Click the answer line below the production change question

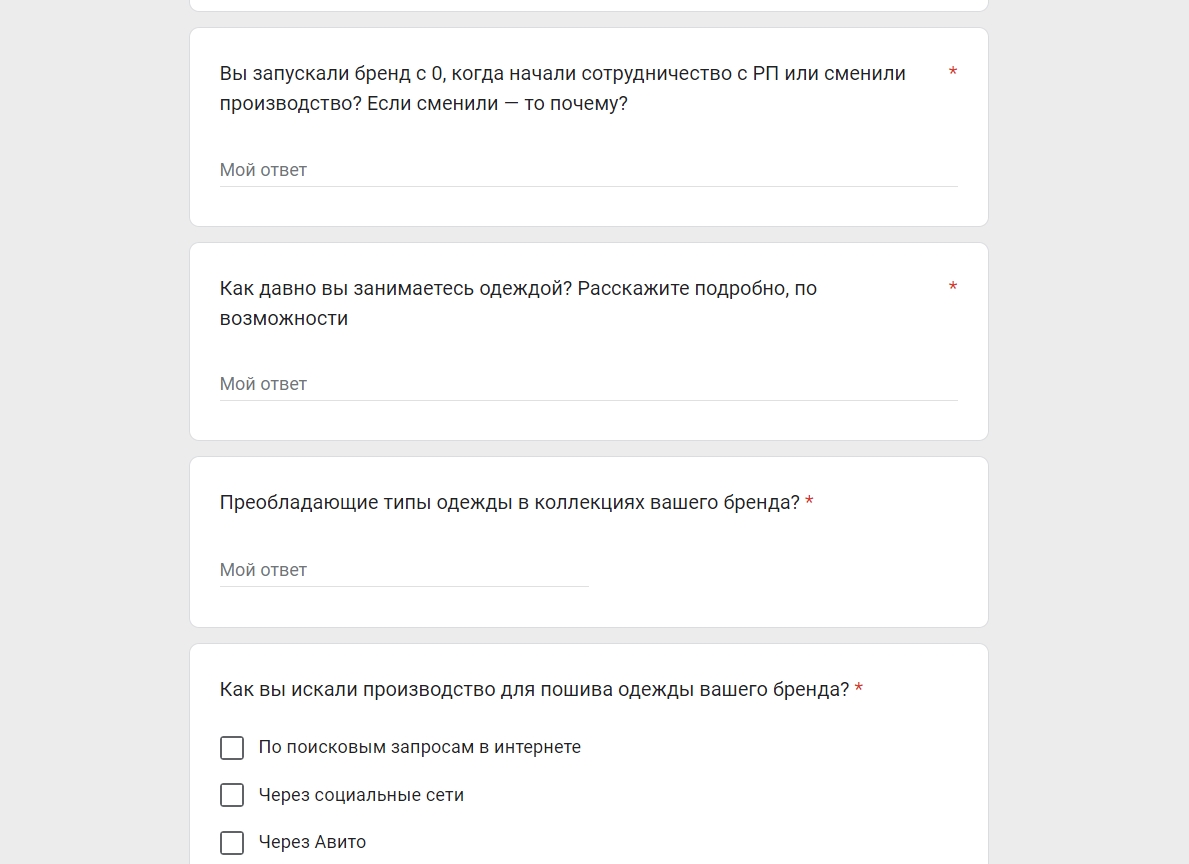coord(588,170)
